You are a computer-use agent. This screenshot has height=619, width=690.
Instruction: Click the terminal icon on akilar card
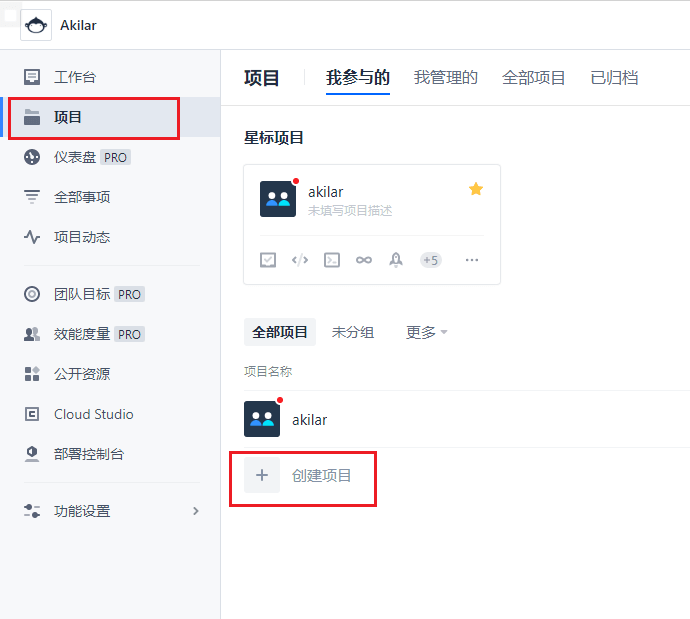[332, 260]
